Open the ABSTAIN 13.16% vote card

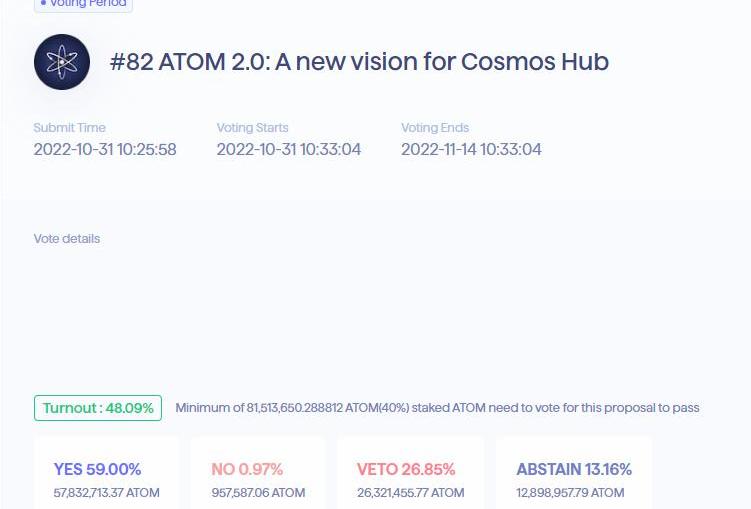[x=573, y=474]
